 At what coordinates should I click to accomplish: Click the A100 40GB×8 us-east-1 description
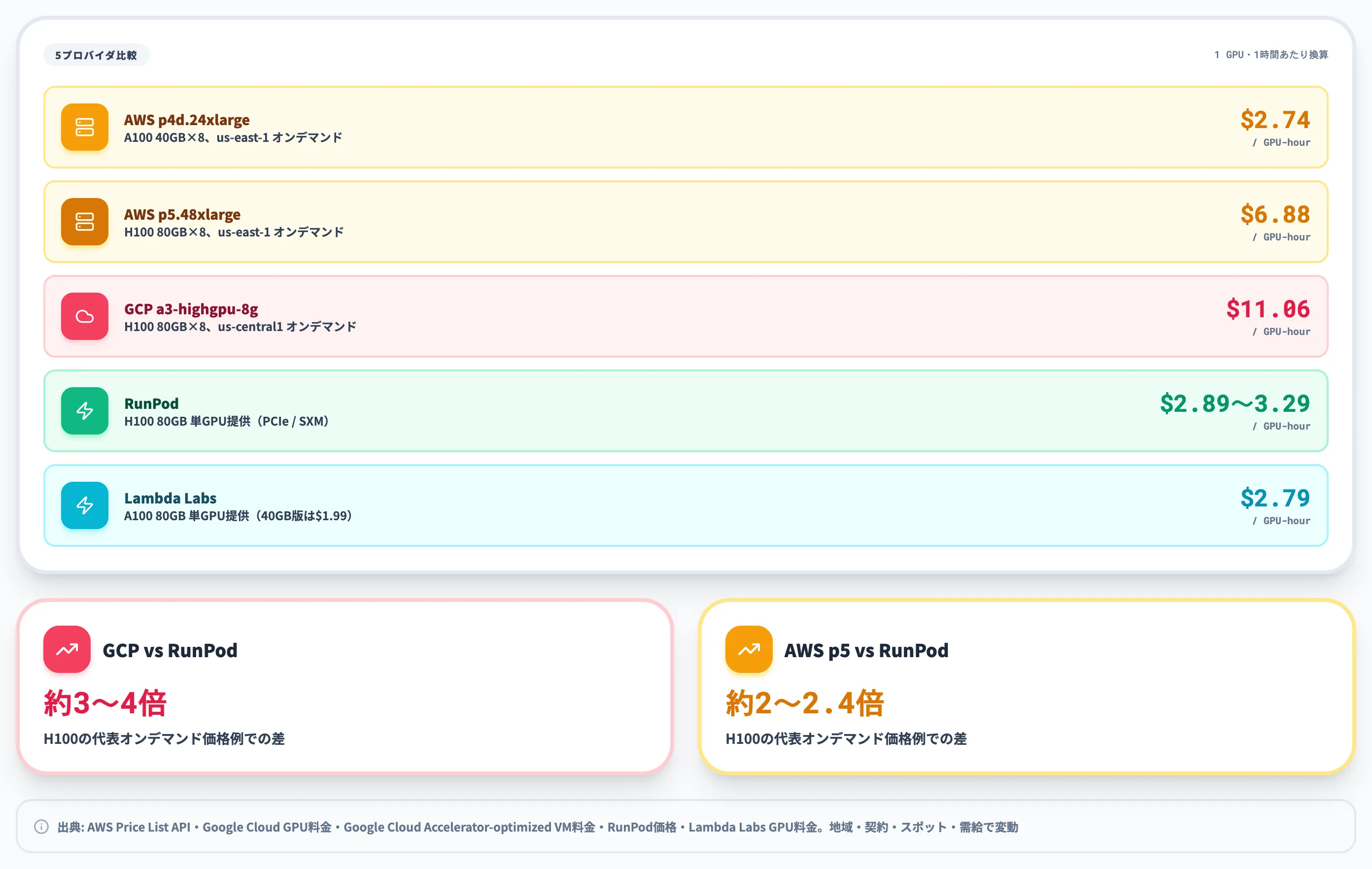tap(233, 137)
